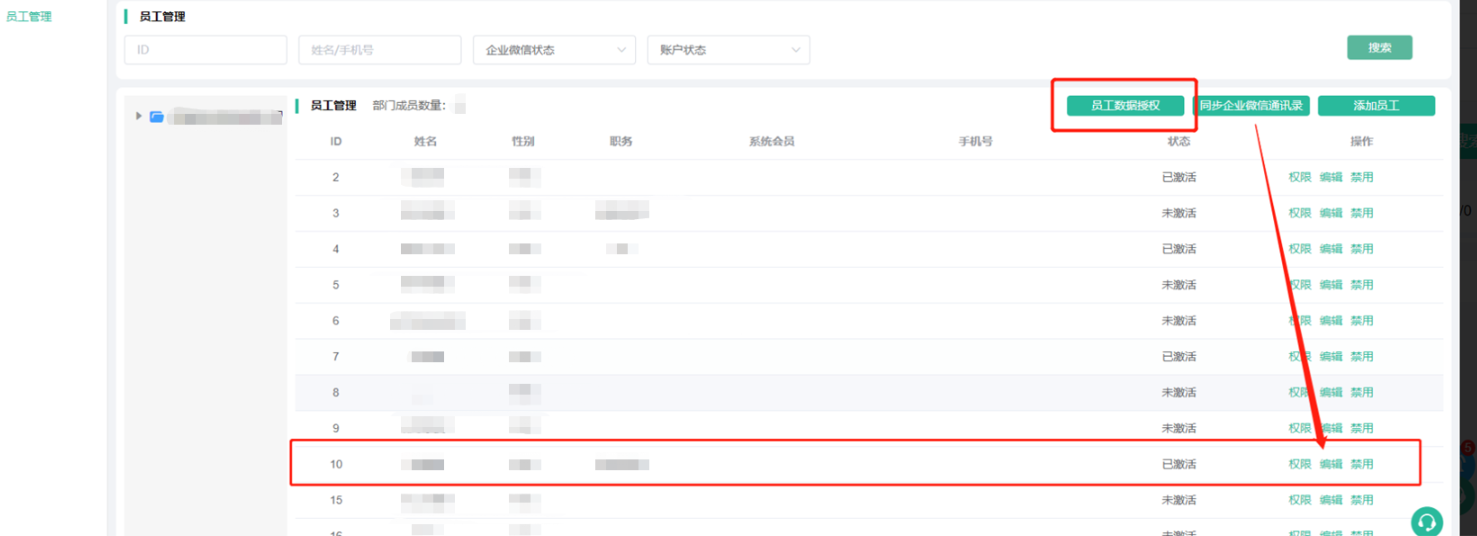The image size is (1477, 536).
Task: Click the customer service headset icon
Action: pos(1427,522)
